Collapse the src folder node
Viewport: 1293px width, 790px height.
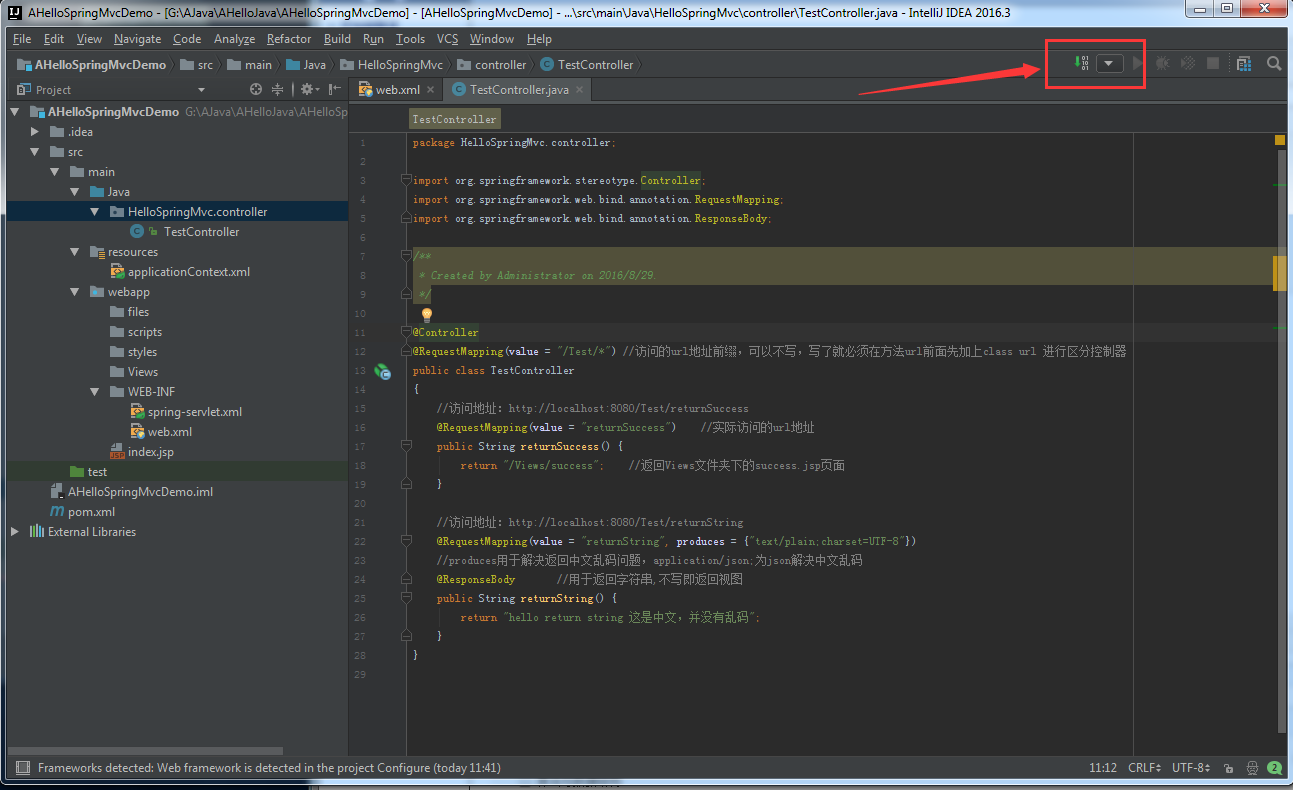(35, 152)
